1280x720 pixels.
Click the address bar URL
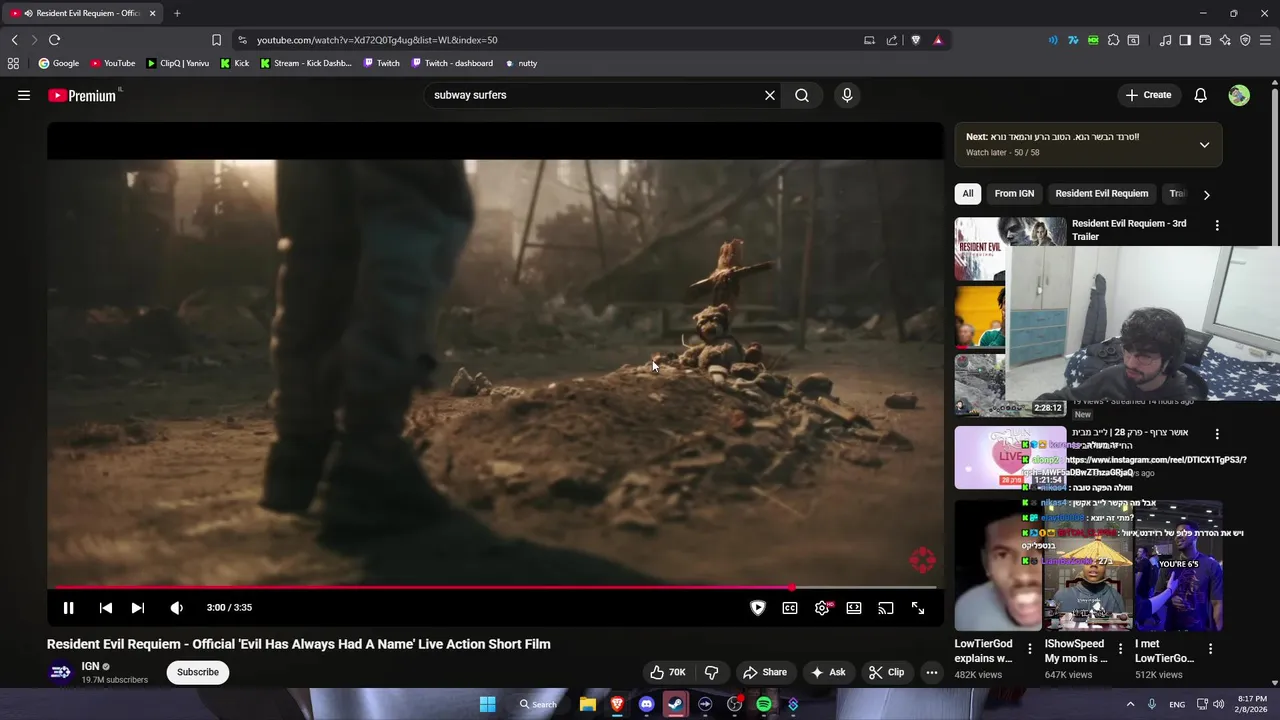377,40
